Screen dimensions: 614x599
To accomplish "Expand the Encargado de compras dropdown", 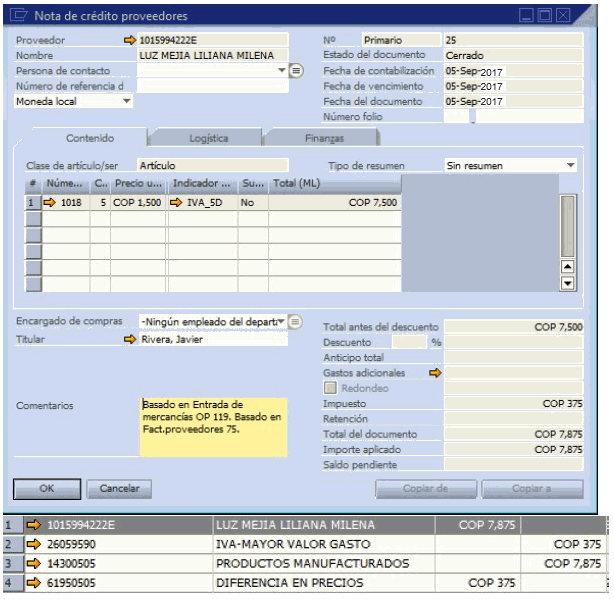I will click(x=281, y=321).
